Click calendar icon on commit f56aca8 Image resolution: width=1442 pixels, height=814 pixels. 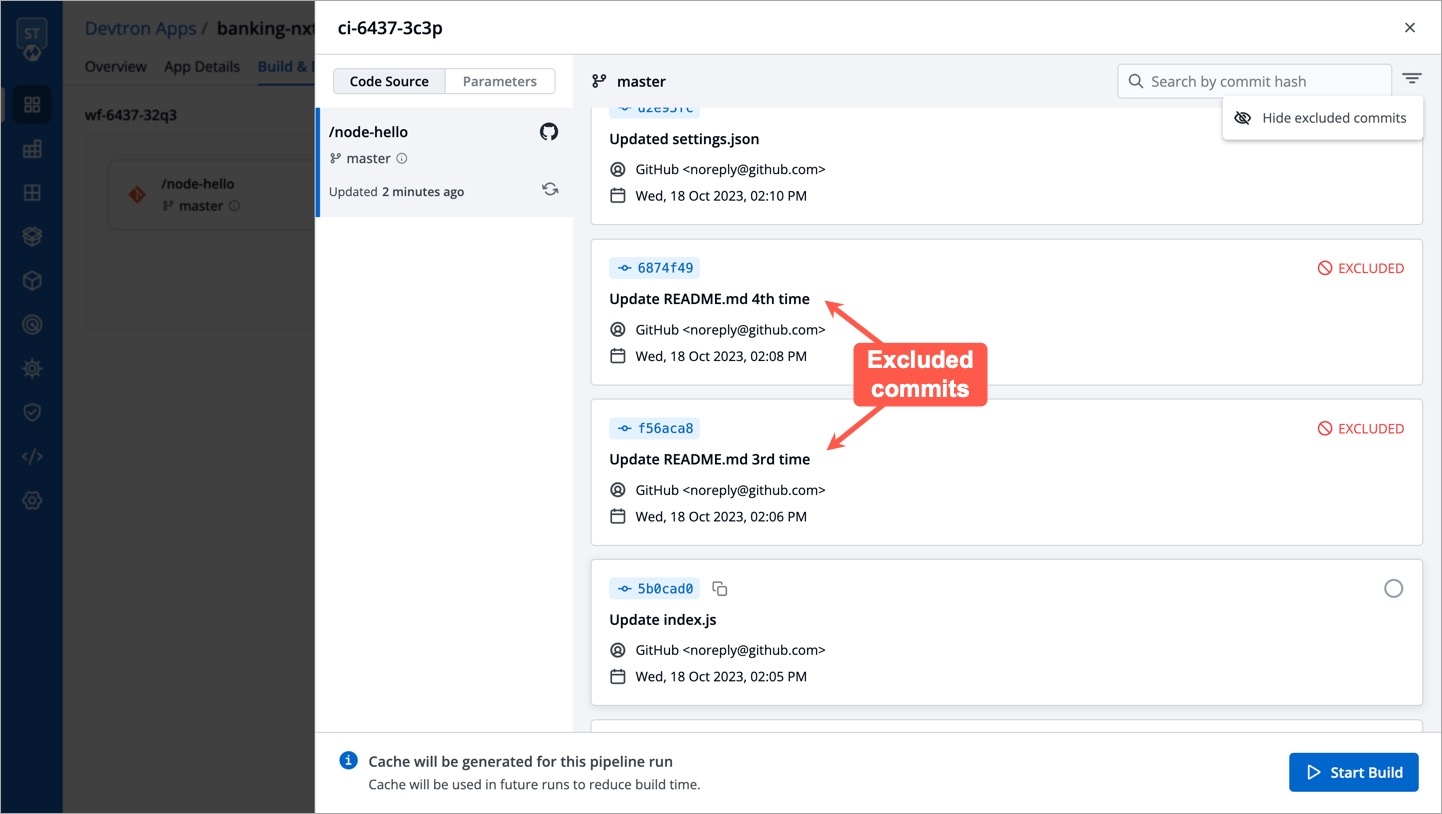[618, 516]
